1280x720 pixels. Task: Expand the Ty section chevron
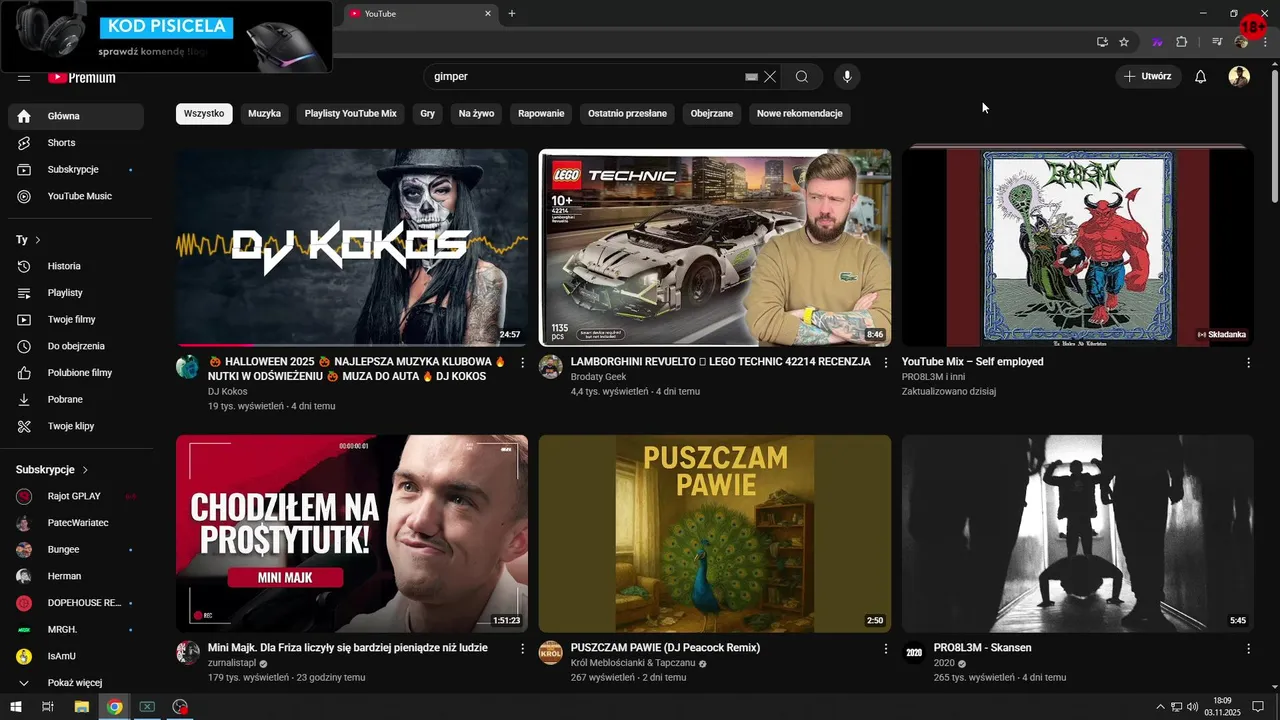pos(38,240)
